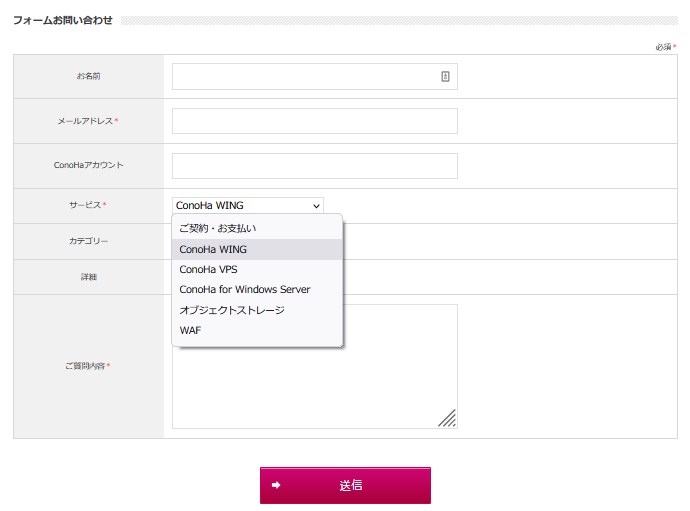The height and width of the screenshot is (511, 690).
Task: Click the 送信 submit button
Action: (345, 485)
